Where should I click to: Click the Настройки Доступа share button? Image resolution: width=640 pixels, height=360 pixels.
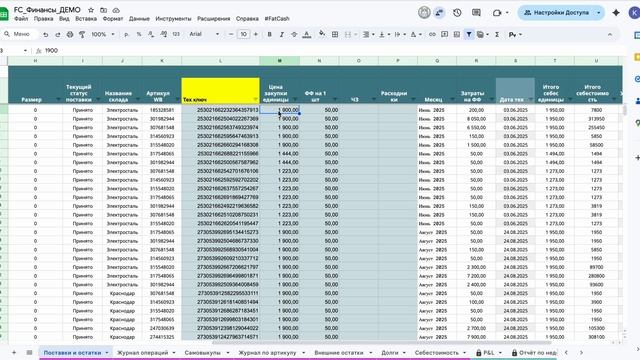[557, 13]
